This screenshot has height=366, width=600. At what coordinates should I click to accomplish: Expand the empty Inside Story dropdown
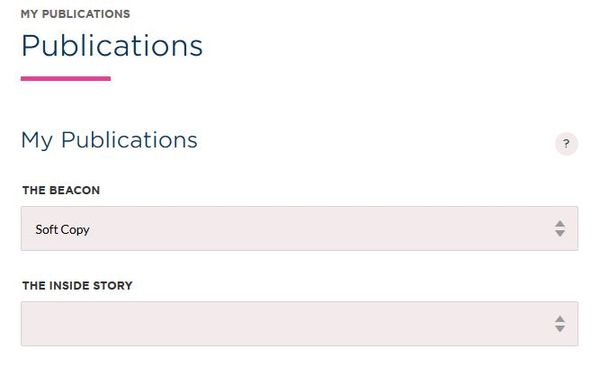pos(299,324)
